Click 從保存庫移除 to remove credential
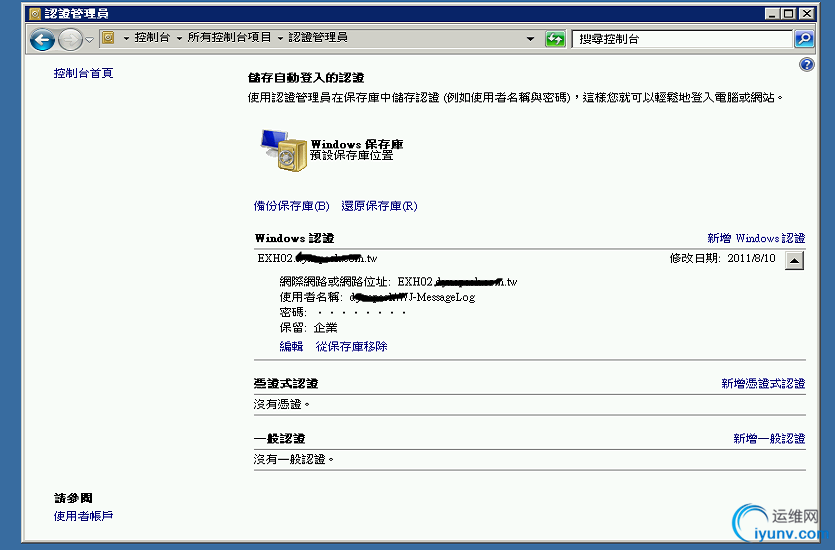The image size is (835, 550). [x=351, y=347]
